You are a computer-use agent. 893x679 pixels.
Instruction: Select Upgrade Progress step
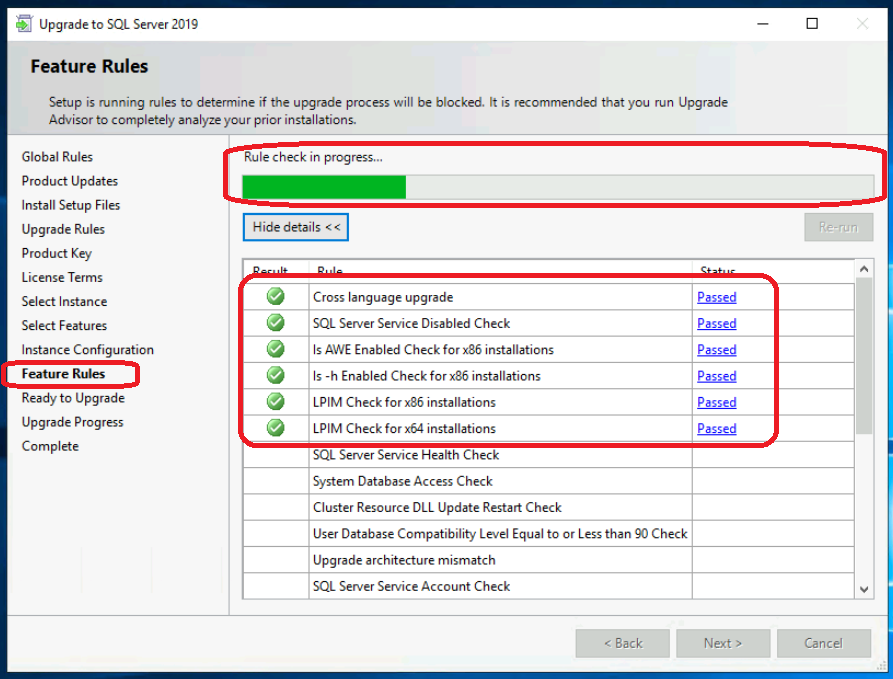pos(72,422)
